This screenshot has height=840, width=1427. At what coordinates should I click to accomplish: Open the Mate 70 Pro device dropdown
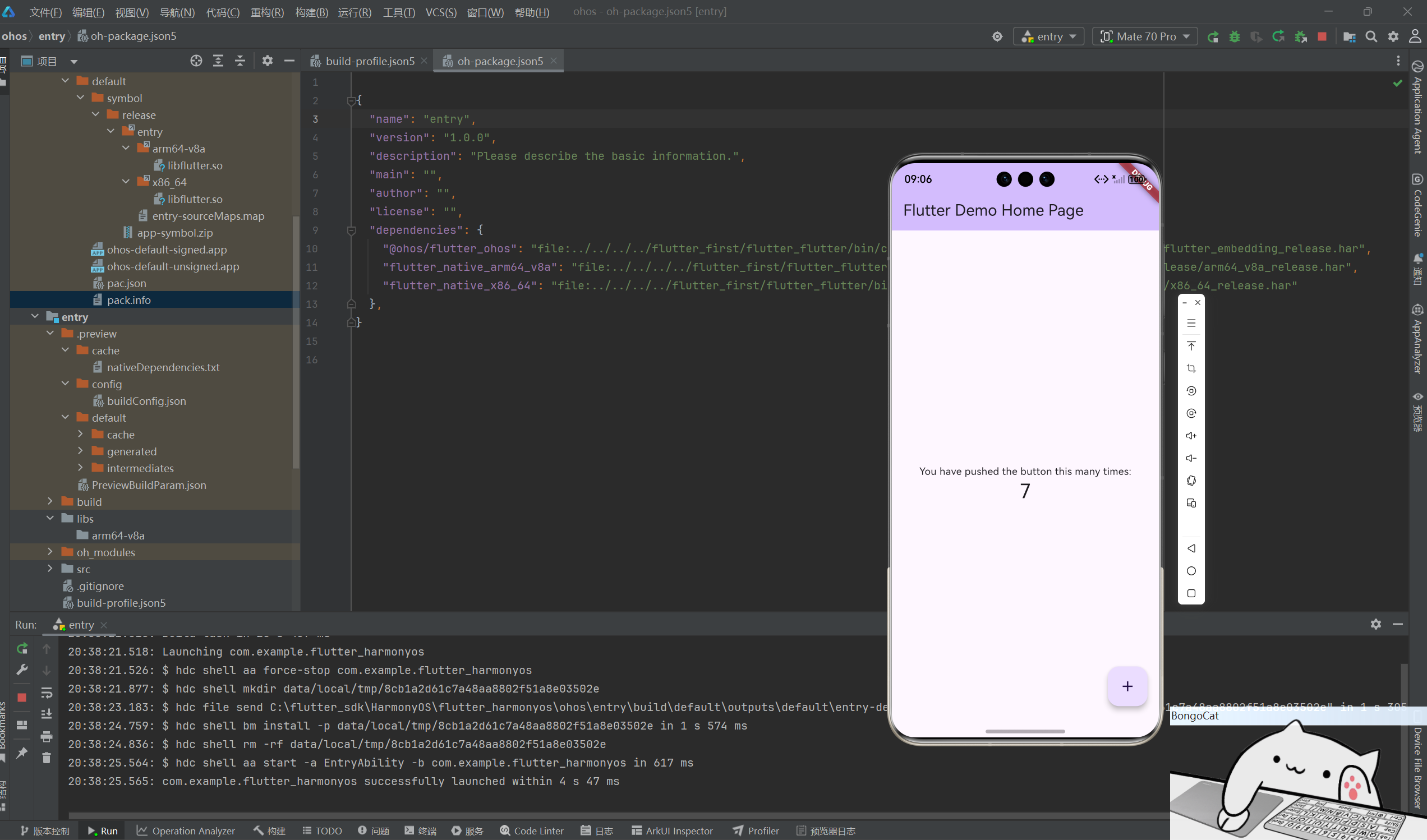[x=1145, y=37]
